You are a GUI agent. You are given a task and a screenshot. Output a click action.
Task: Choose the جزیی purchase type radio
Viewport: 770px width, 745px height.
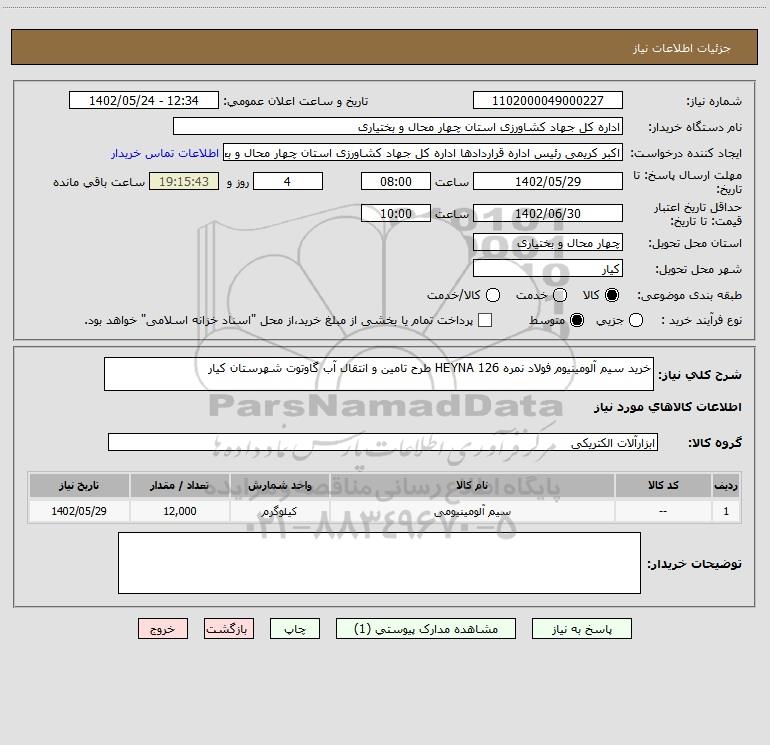635,321
